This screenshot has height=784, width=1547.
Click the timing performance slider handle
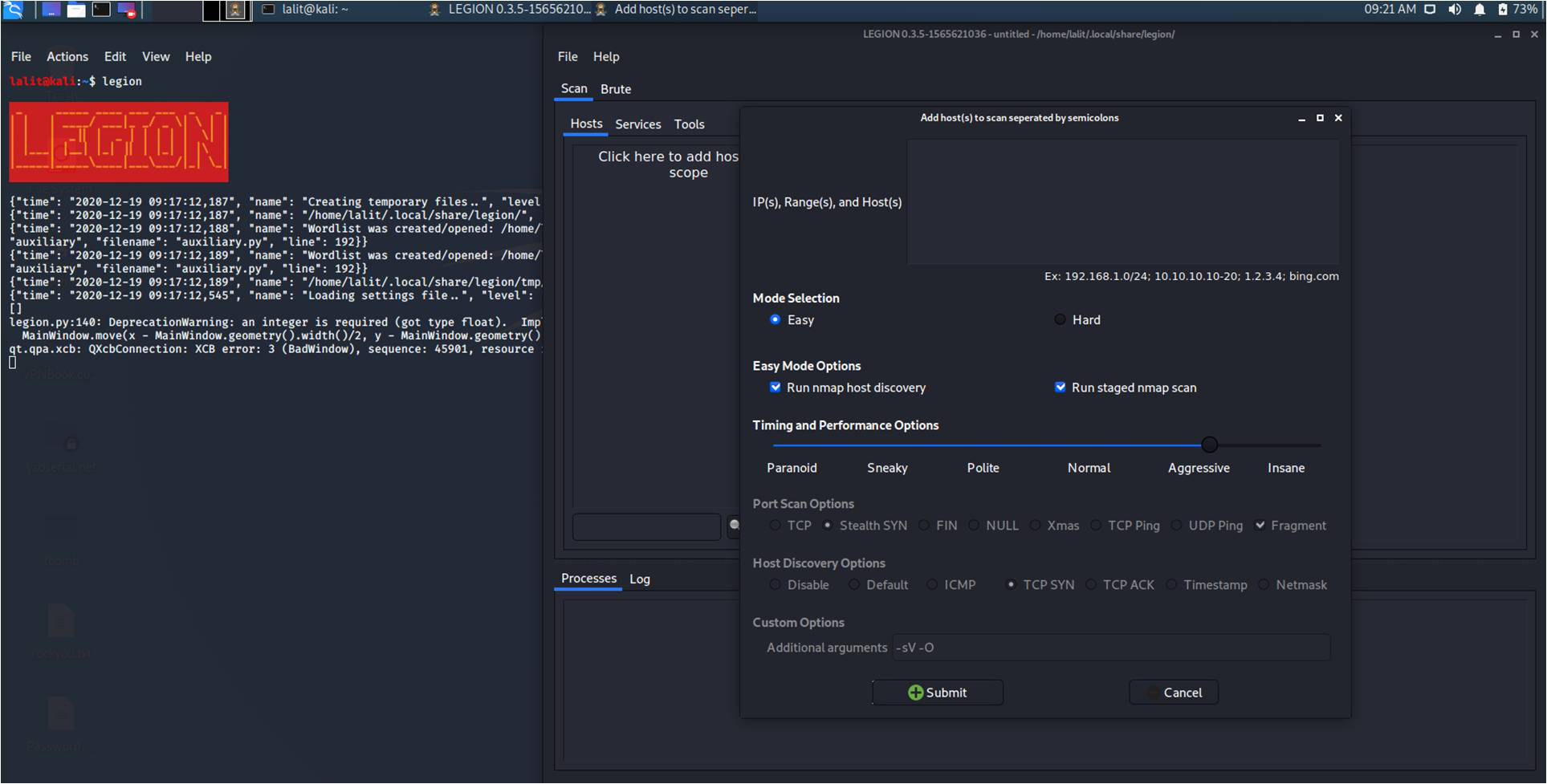1209,445
